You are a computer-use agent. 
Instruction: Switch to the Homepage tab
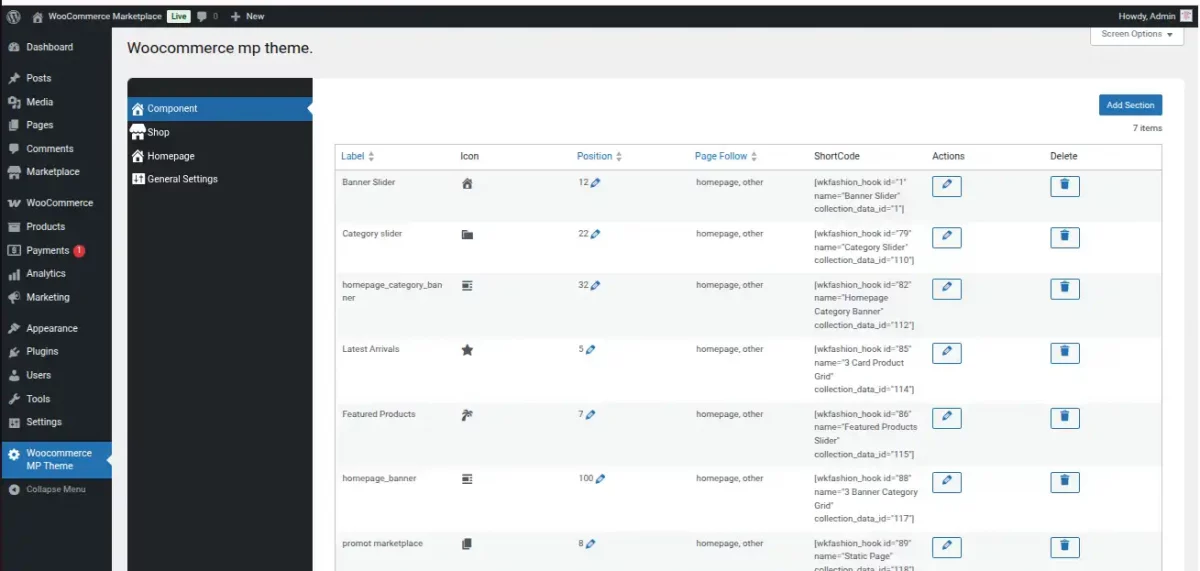tap(220, 156)
